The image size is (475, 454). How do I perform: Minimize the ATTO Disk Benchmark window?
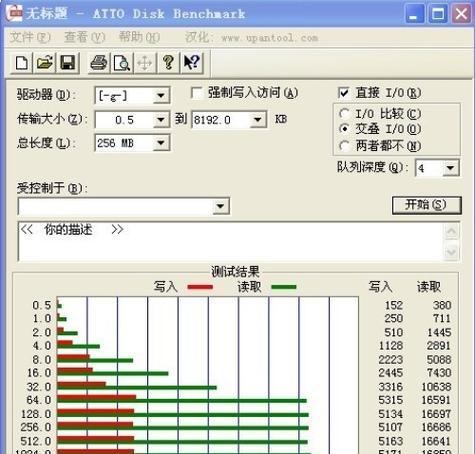414,14
